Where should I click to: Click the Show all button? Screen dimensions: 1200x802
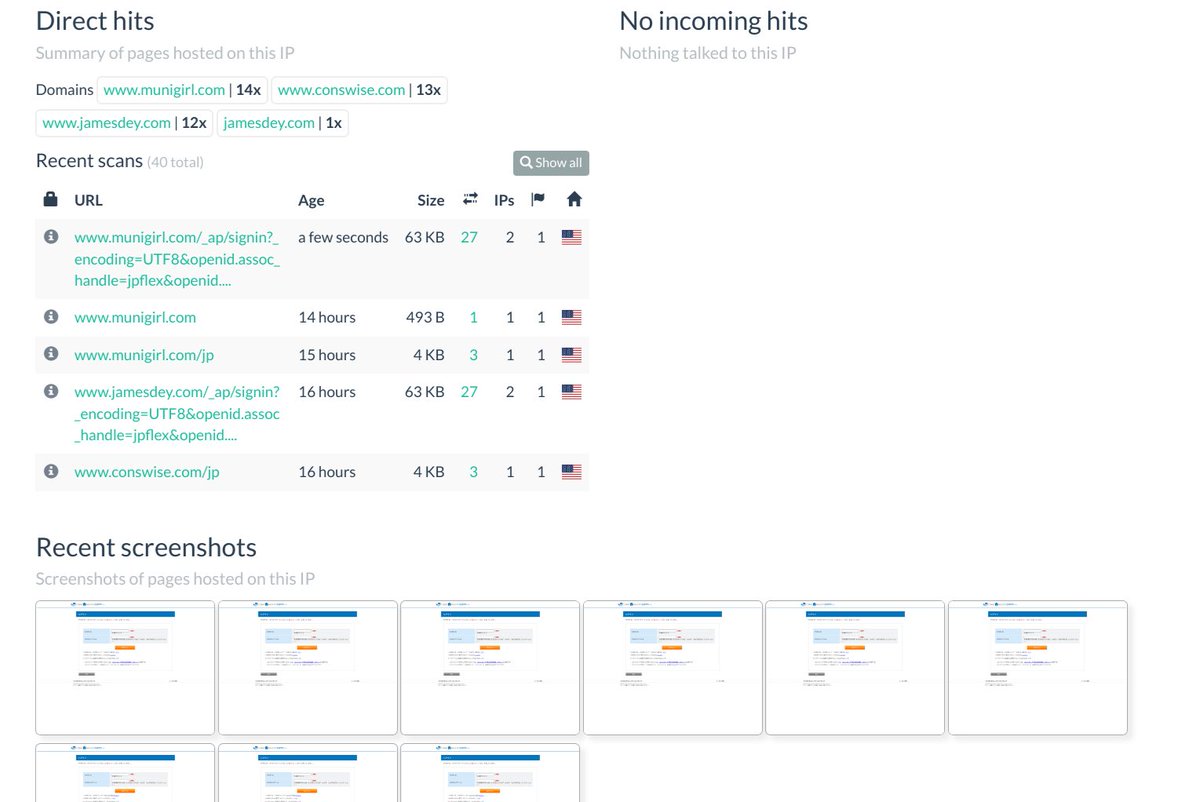tap(551, 163)
